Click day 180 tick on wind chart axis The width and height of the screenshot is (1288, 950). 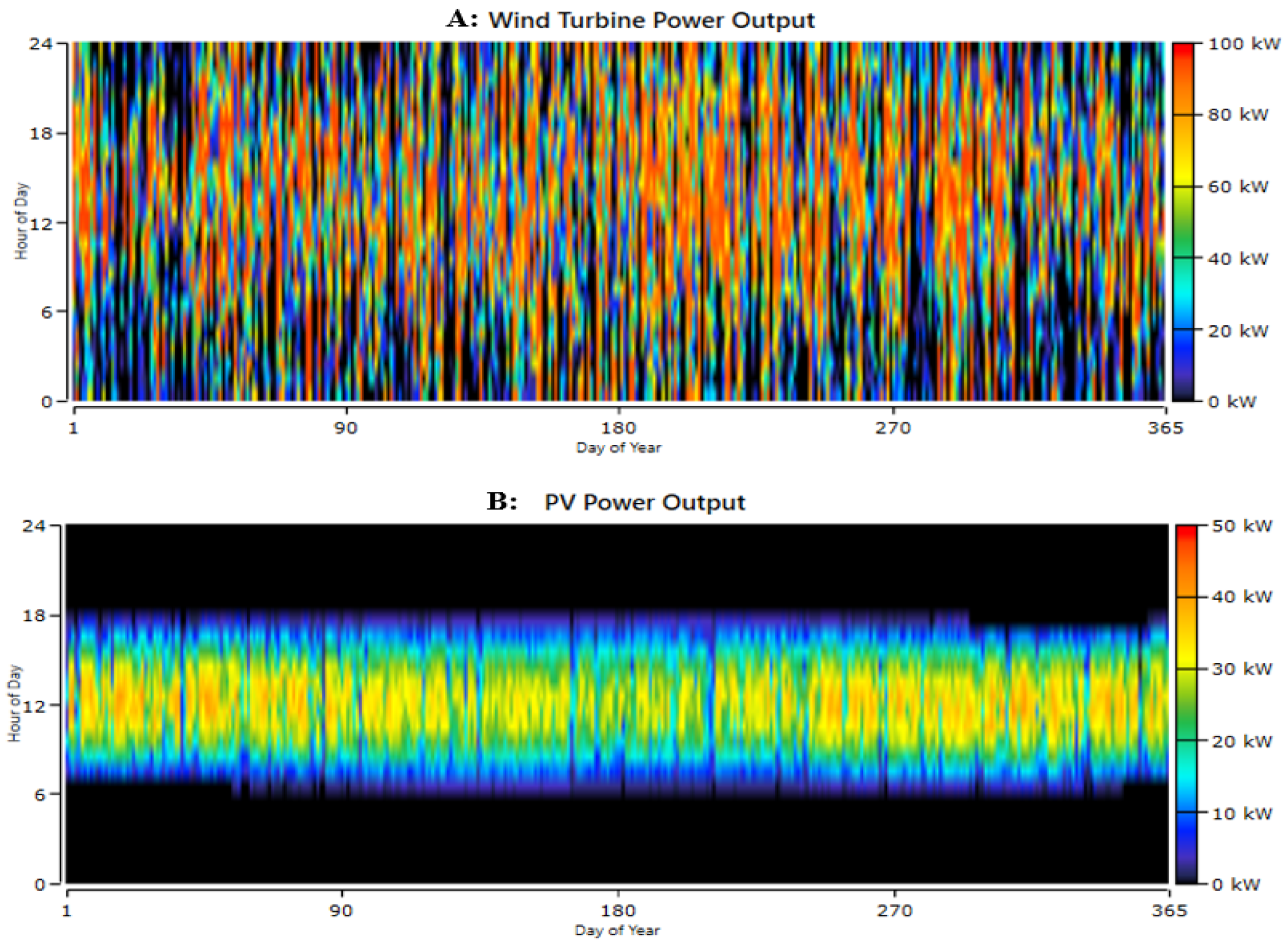point(619,428)
